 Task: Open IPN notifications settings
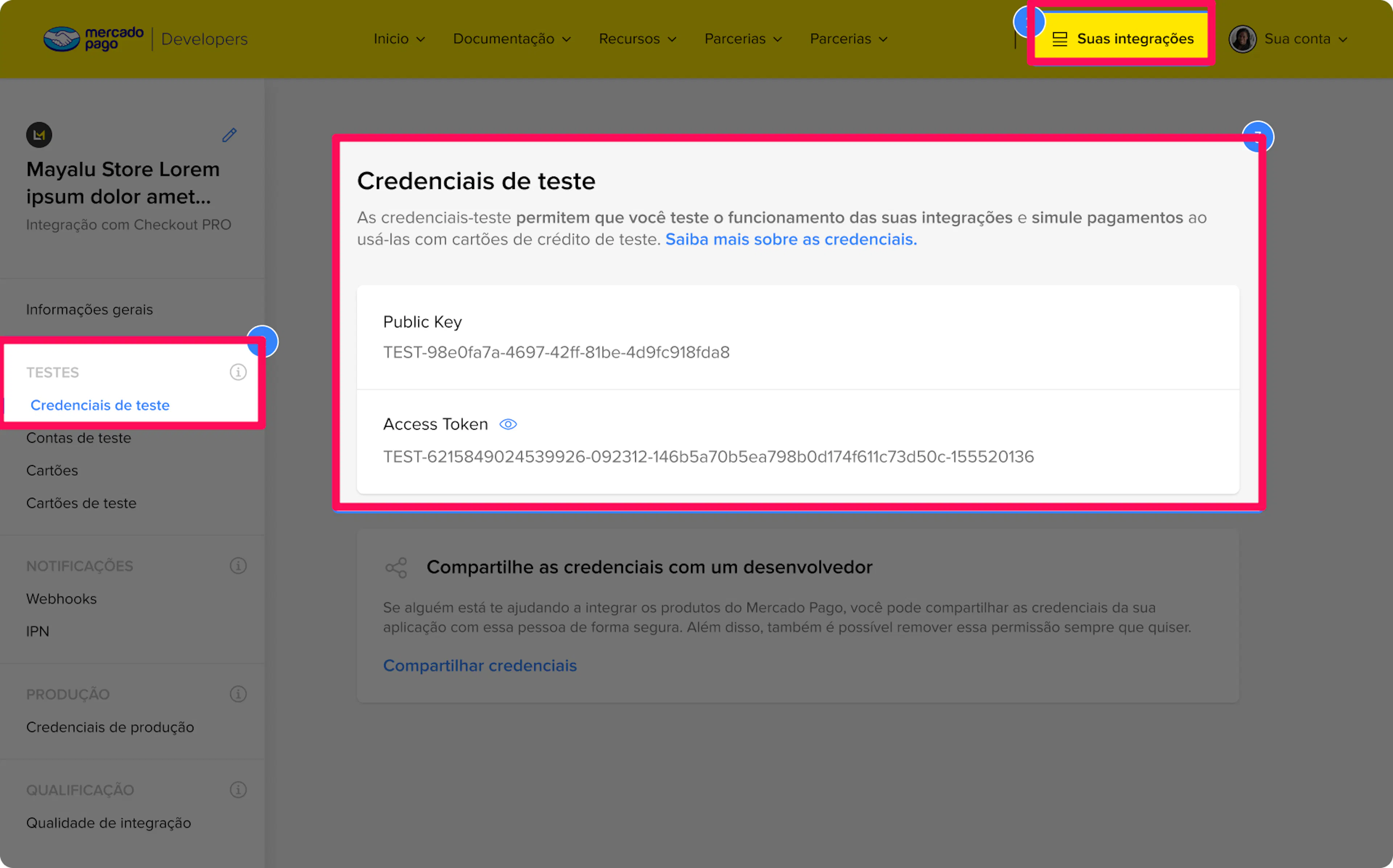point(38,631)
